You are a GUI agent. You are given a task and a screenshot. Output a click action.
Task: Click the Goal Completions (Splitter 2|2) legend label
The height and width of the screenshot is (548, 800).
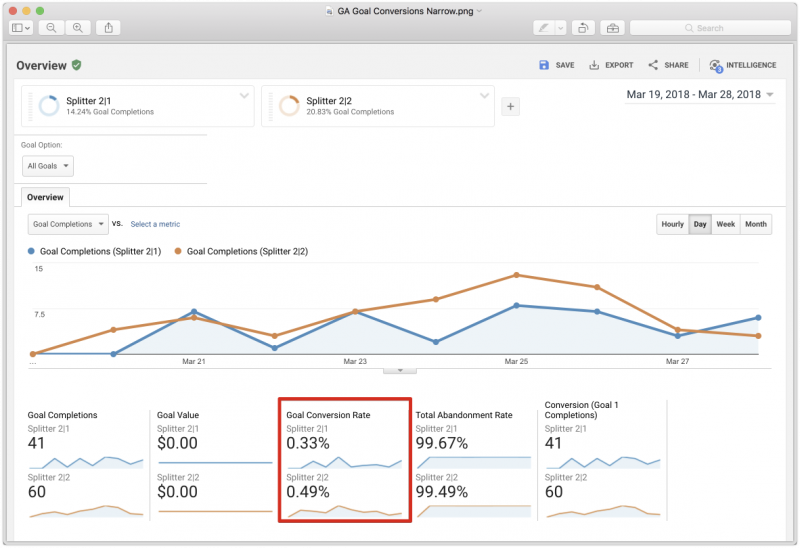coord(247,251)
